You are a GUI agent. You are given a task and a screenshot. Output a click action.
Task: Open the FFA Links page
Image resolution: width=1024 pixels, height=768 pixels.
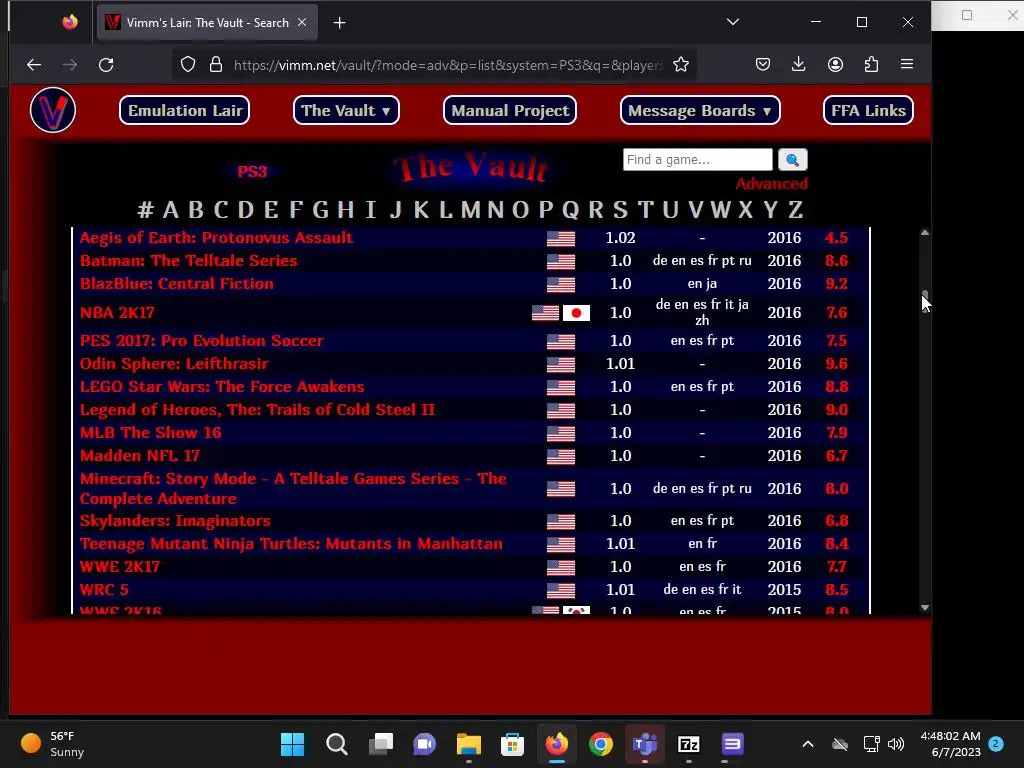click(x=868, y=110)
